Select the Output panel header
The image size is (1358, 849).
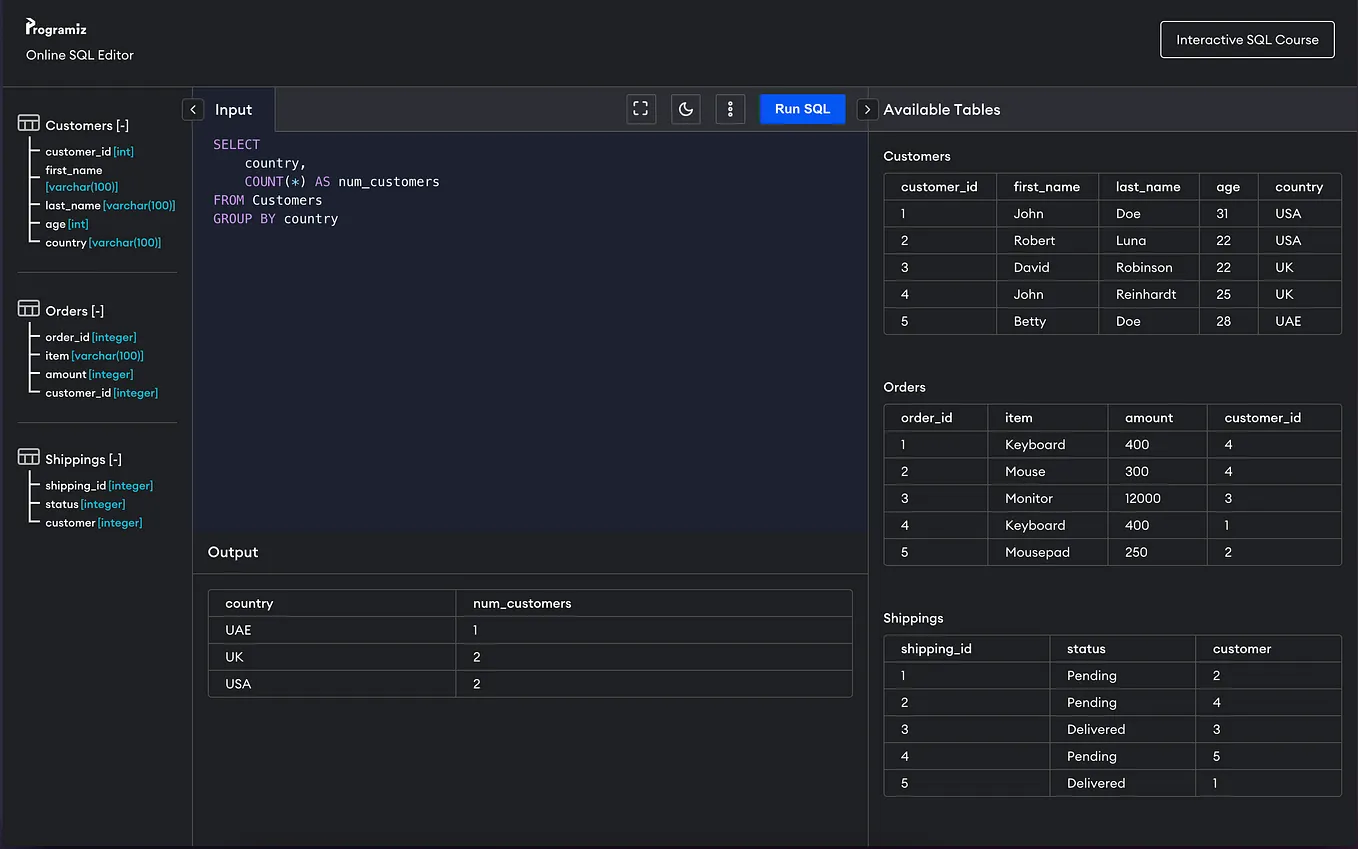pos(233,552)
